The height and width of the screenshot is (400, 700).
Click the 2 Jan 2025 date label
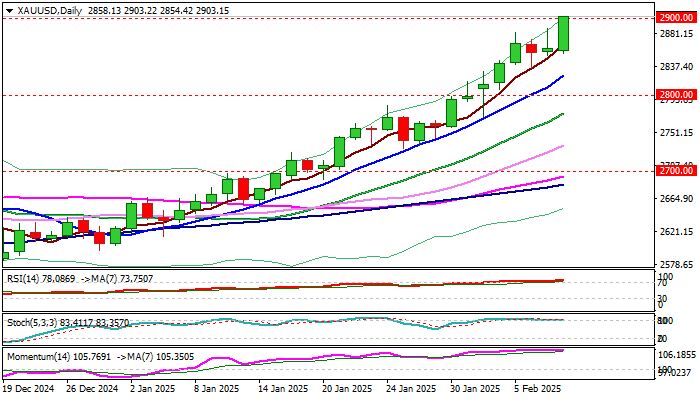156,388
